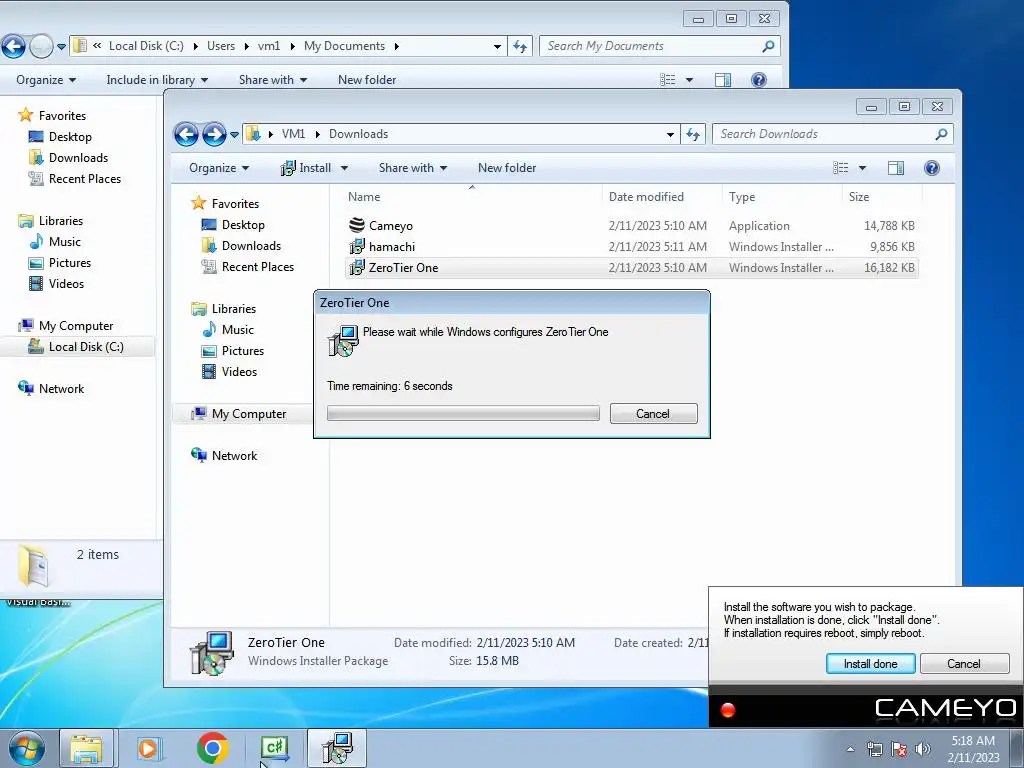Screen dimensions: 1024x768
Task: Open the volume control in system tray
Action: (x=923, y=749)
